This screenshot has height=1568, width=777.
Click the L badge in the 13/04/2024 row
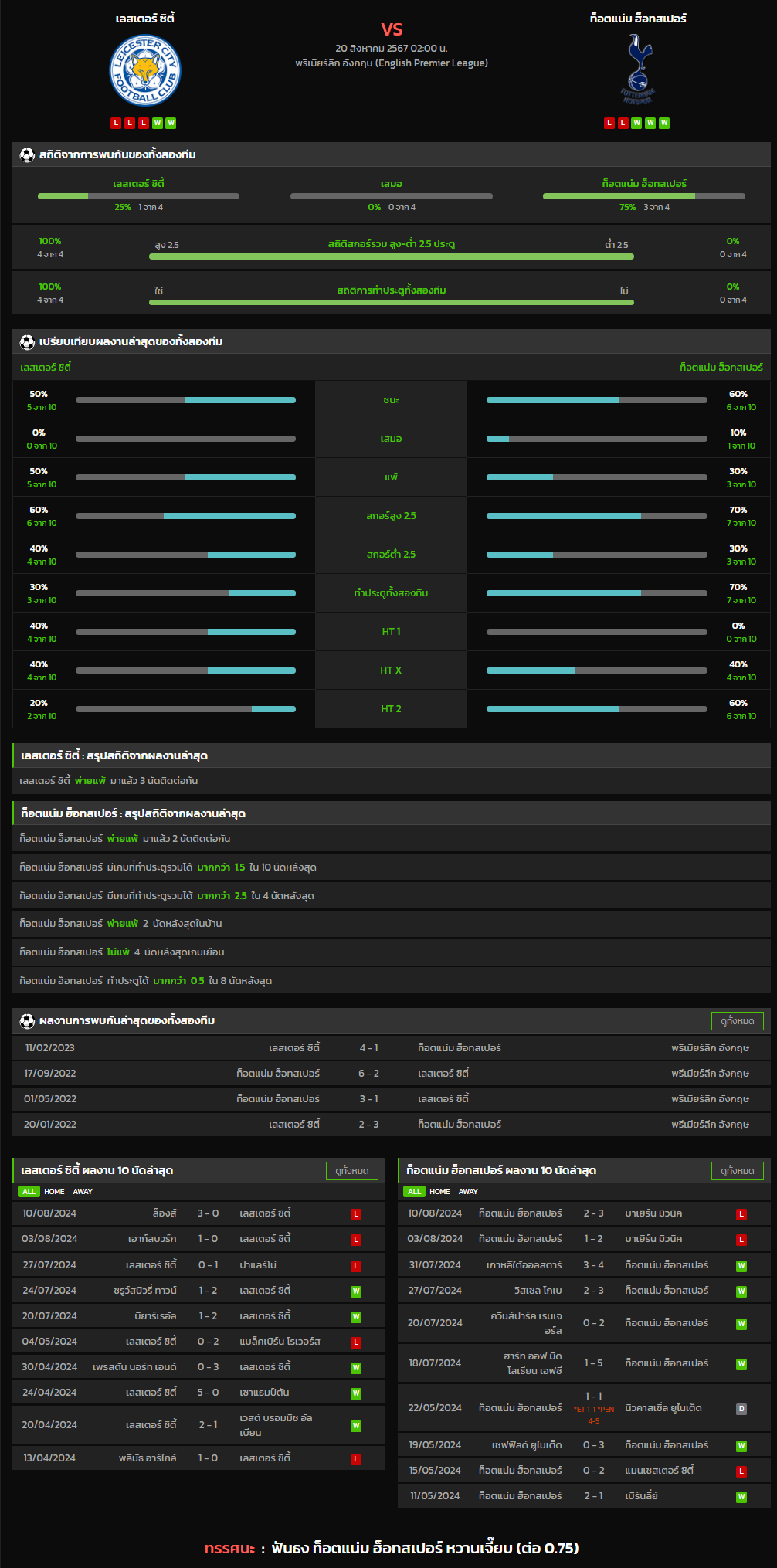(x=356, y=1459)
